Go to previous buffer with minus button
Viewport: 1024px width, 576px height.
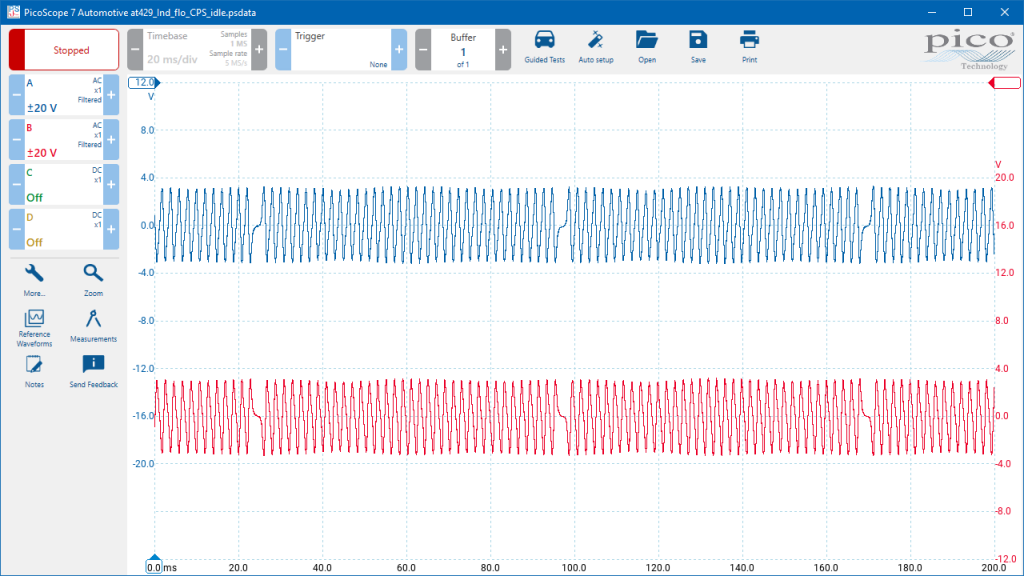(x=423, y=49)
